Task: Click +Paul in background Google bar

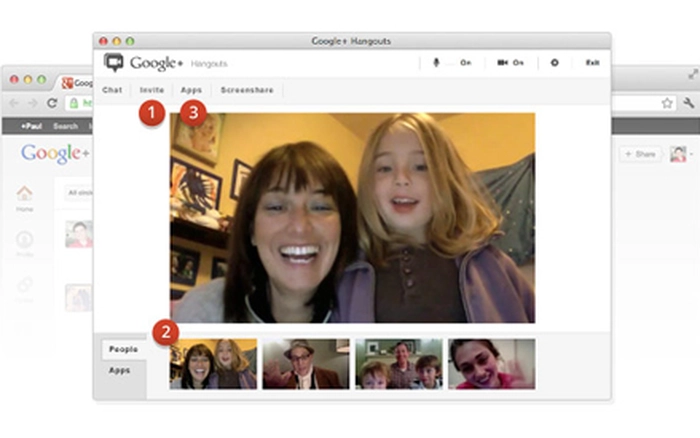Action: (x=31, y=126)
